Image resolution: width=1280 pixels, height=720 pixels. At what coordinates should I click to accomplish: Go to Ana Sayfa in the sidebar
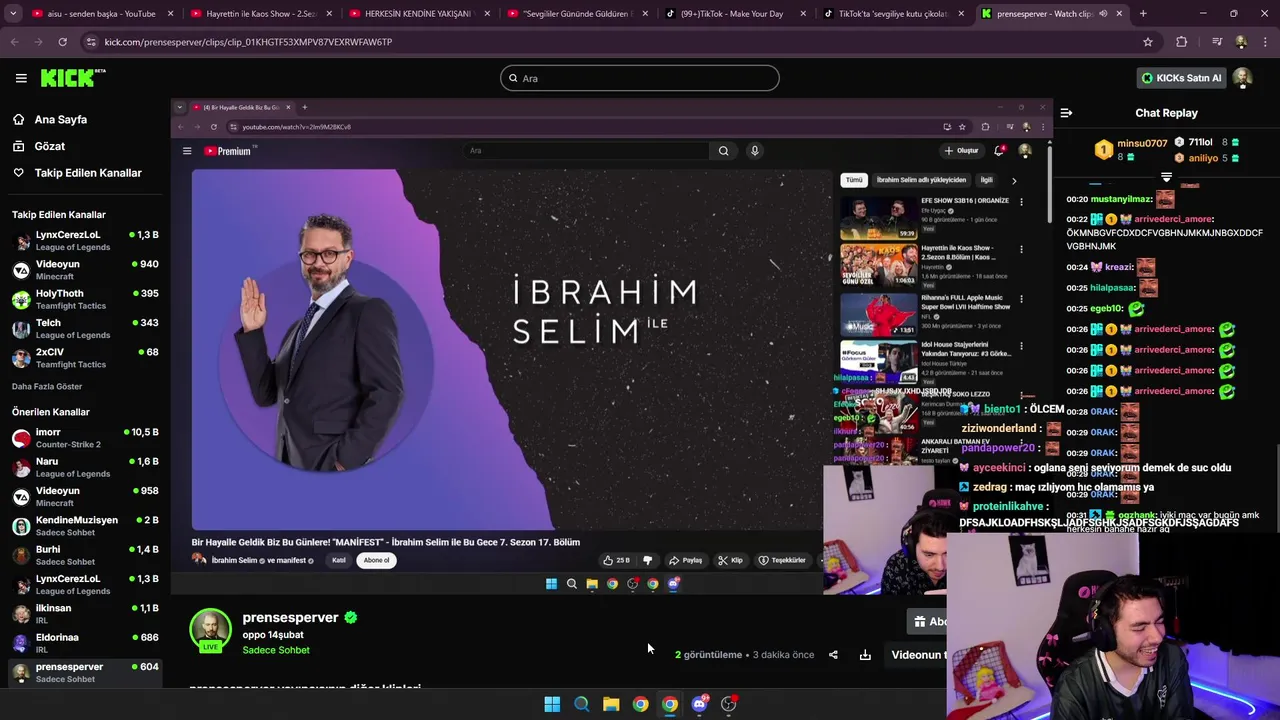click(x=60, y=119)
